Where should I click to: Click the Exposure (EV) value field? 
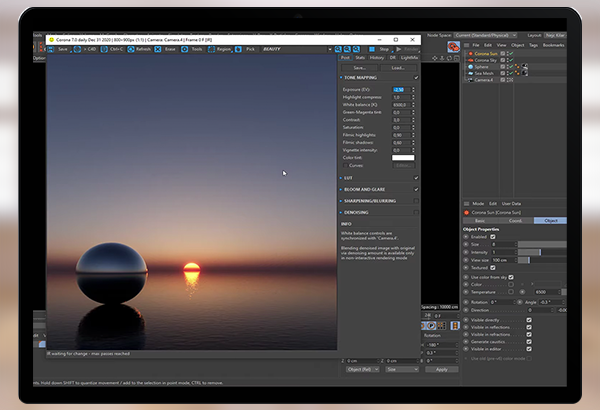[402, 90]
